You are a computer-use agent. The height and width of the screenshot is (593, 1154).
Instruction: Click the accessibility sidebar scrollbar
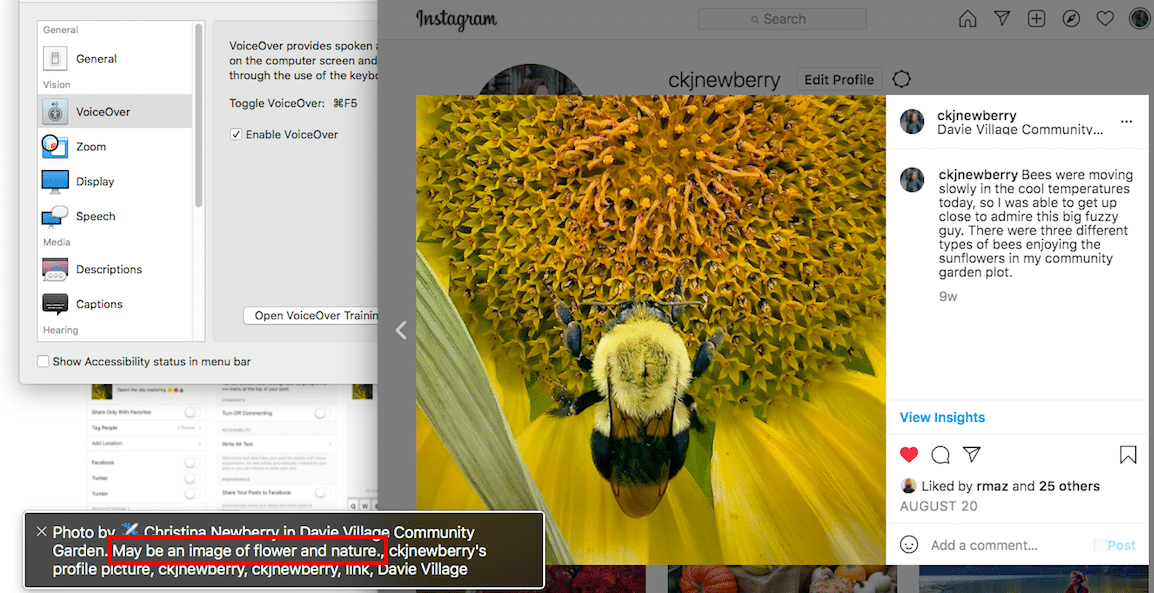pos(199,115)
